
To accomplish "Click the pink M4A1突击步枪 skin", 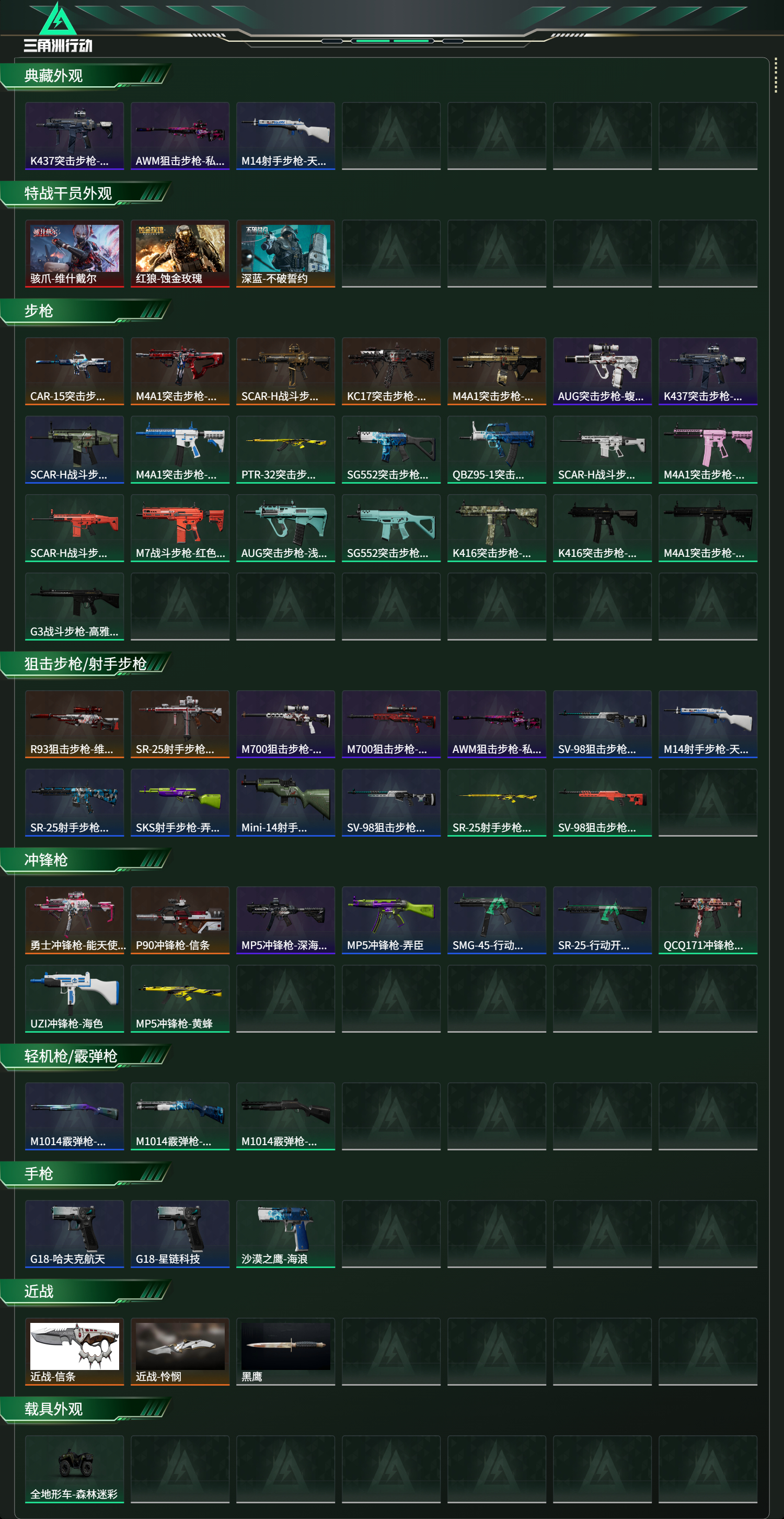I will tap(707, 449).
